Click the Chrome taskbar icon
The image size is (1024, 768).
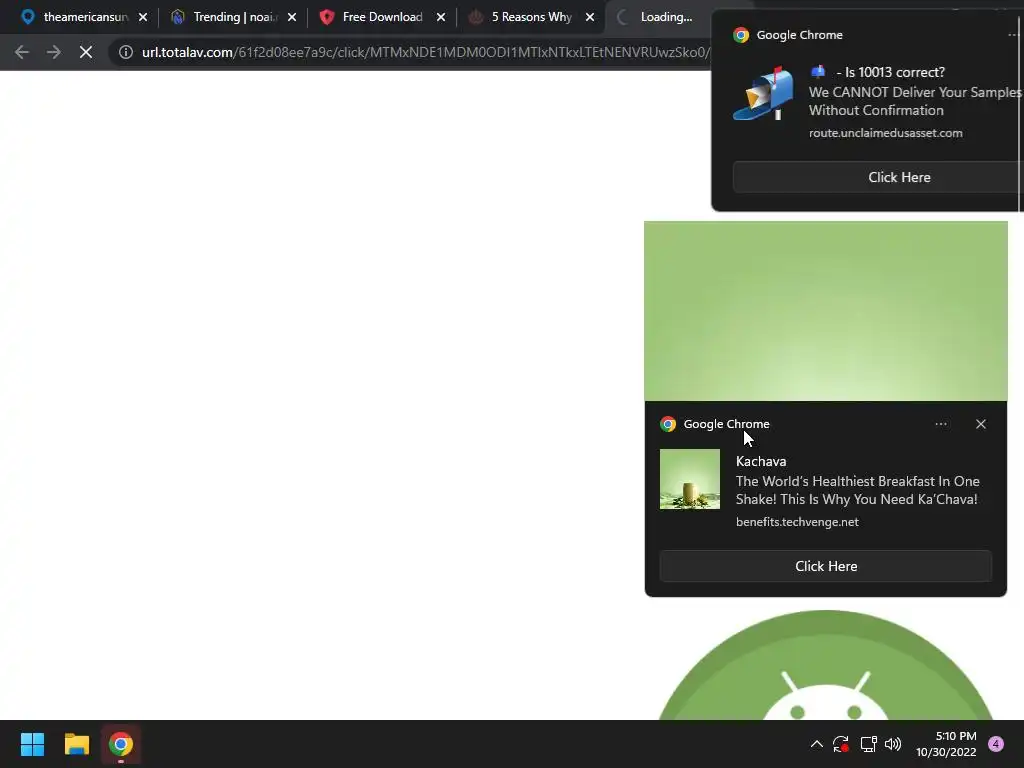coord(121,744)
